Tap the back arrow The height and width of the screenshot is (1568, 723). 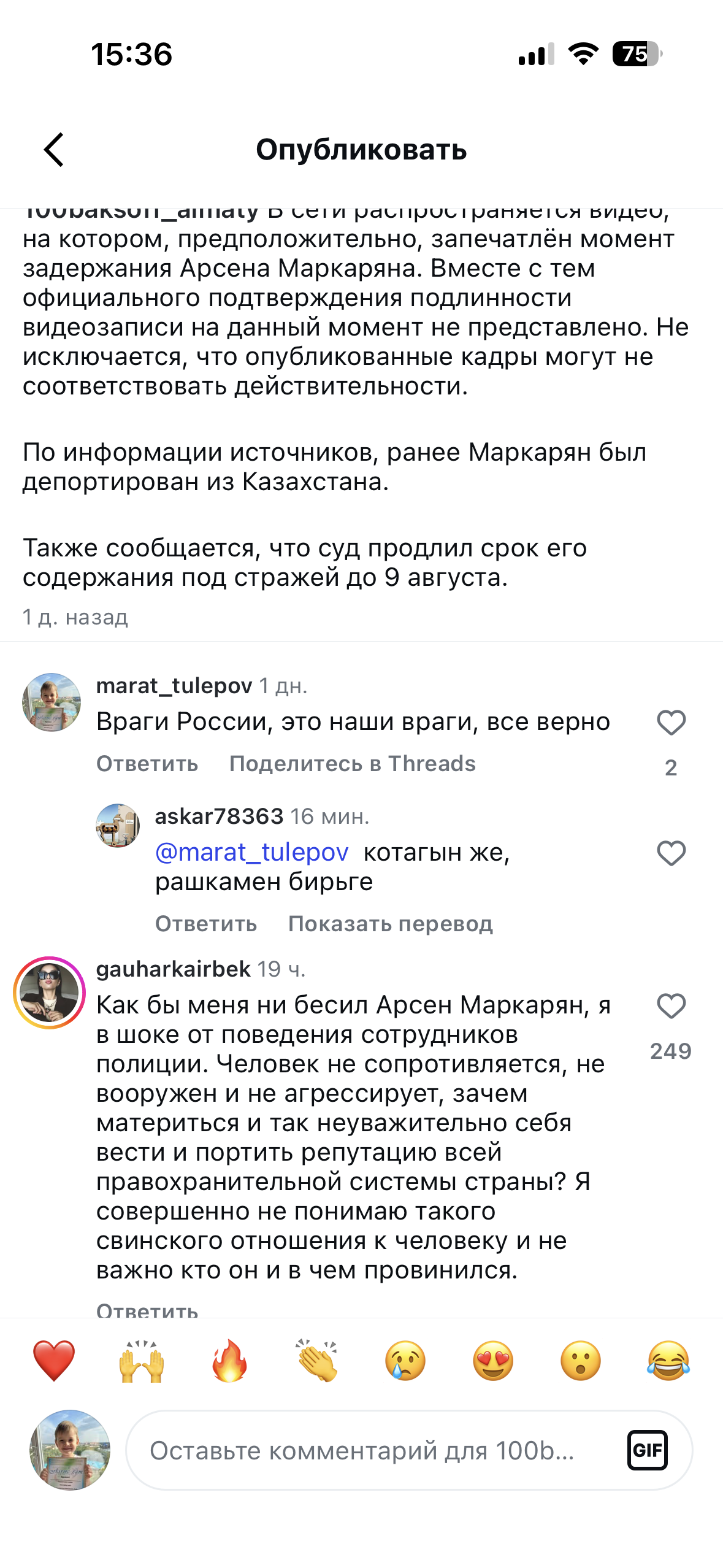pos(54,150)
